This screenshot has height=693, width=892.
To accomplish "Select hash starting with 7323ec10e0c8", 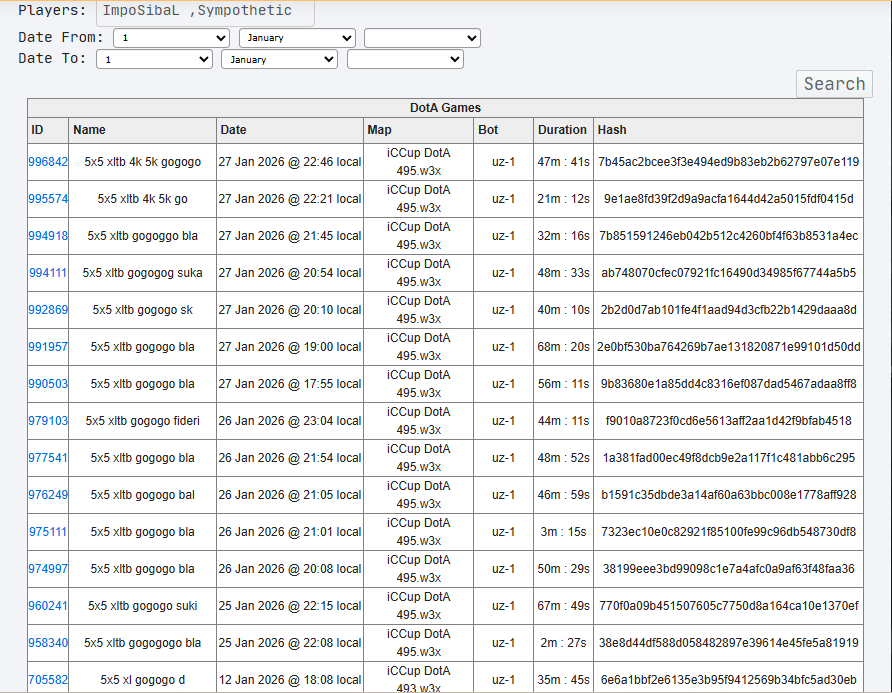I will click(x=728, y=532).
